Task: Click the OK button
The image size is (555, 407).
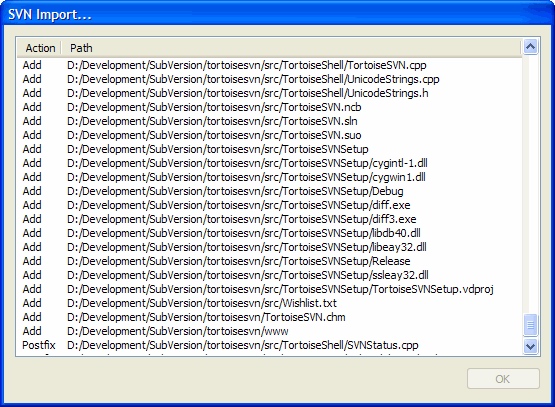Action: [x=503, y=379]
